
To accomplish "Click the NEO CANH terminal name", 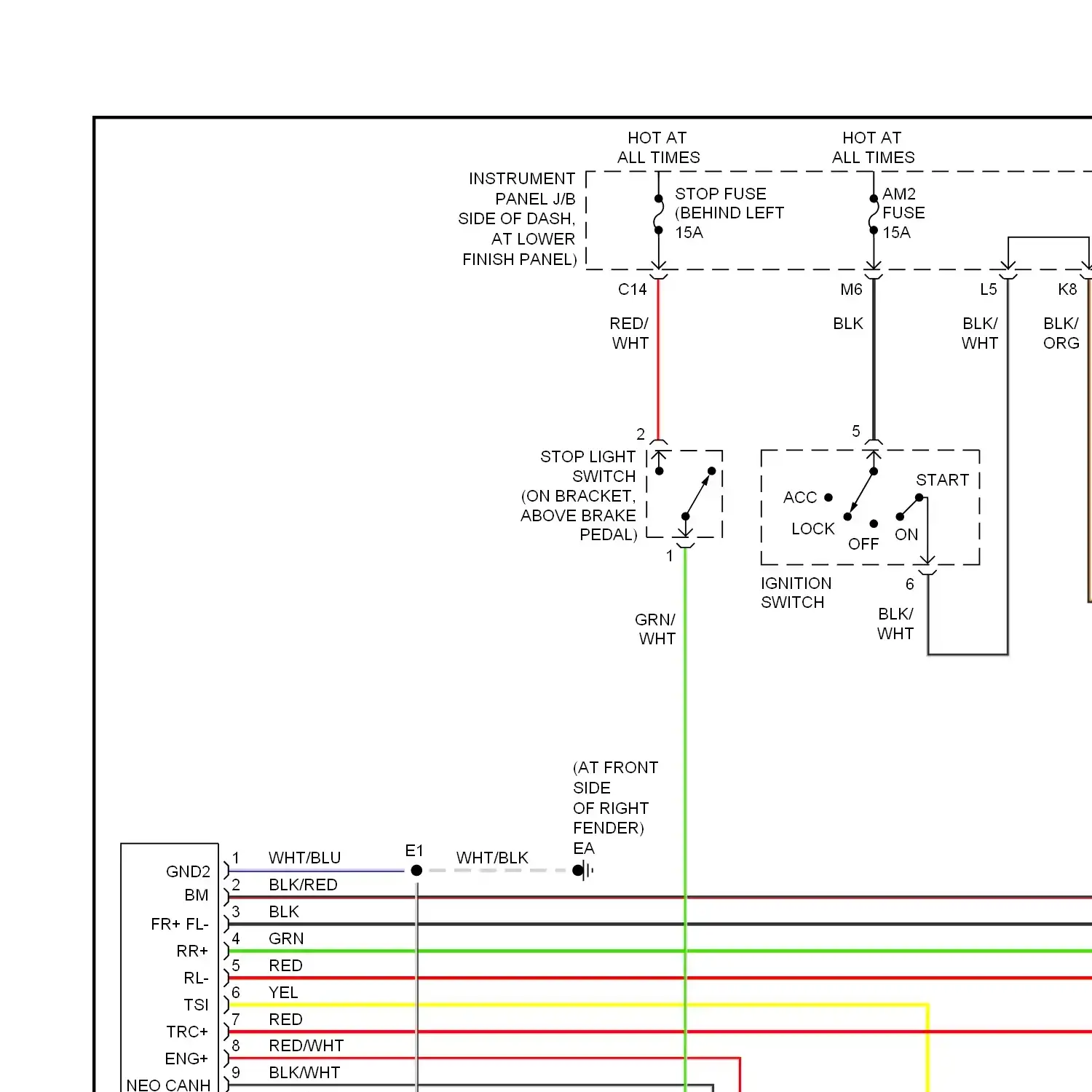I will pyautogui.click(x=168, y=1085).
